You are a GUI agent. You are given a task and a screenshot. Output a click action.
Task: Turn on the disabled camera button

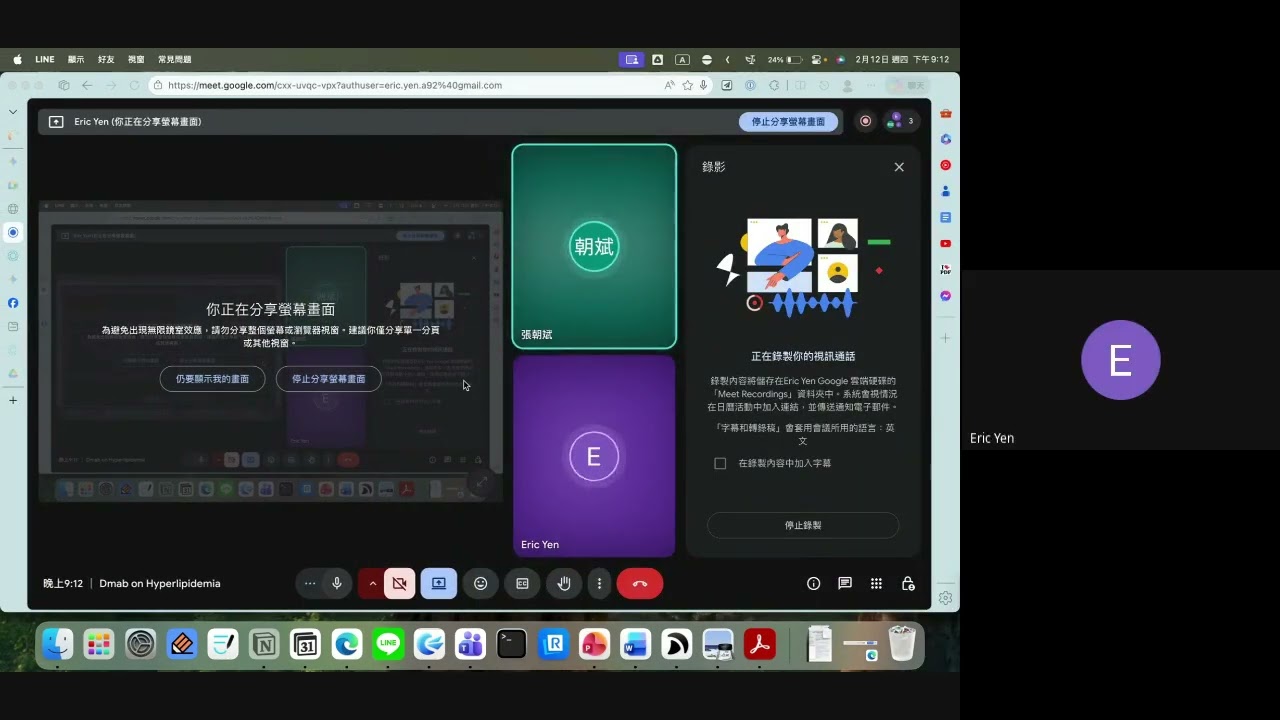tap(399, 583)
